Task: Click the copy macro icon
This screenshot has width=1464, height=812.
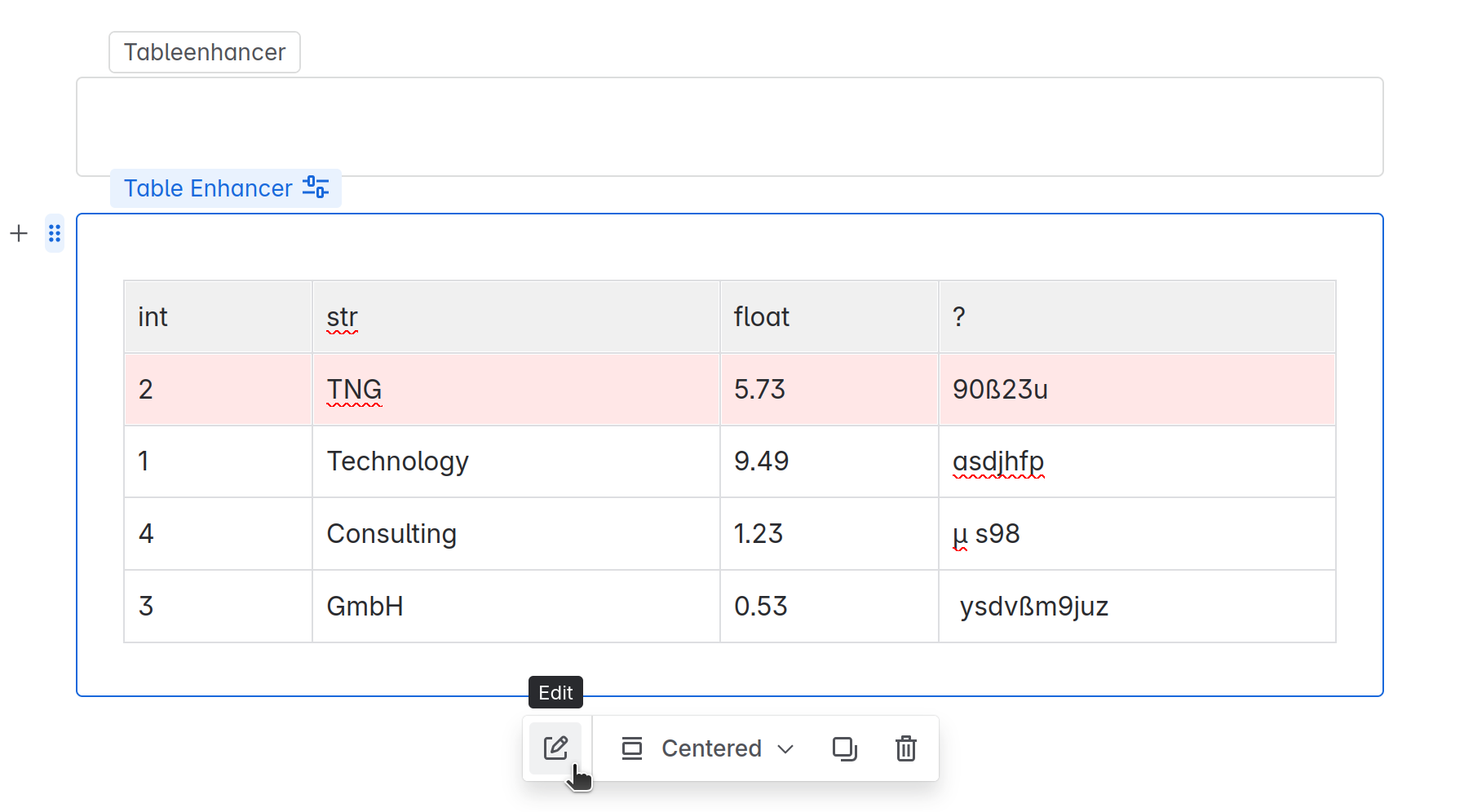Action: click(x=844, y=748)
